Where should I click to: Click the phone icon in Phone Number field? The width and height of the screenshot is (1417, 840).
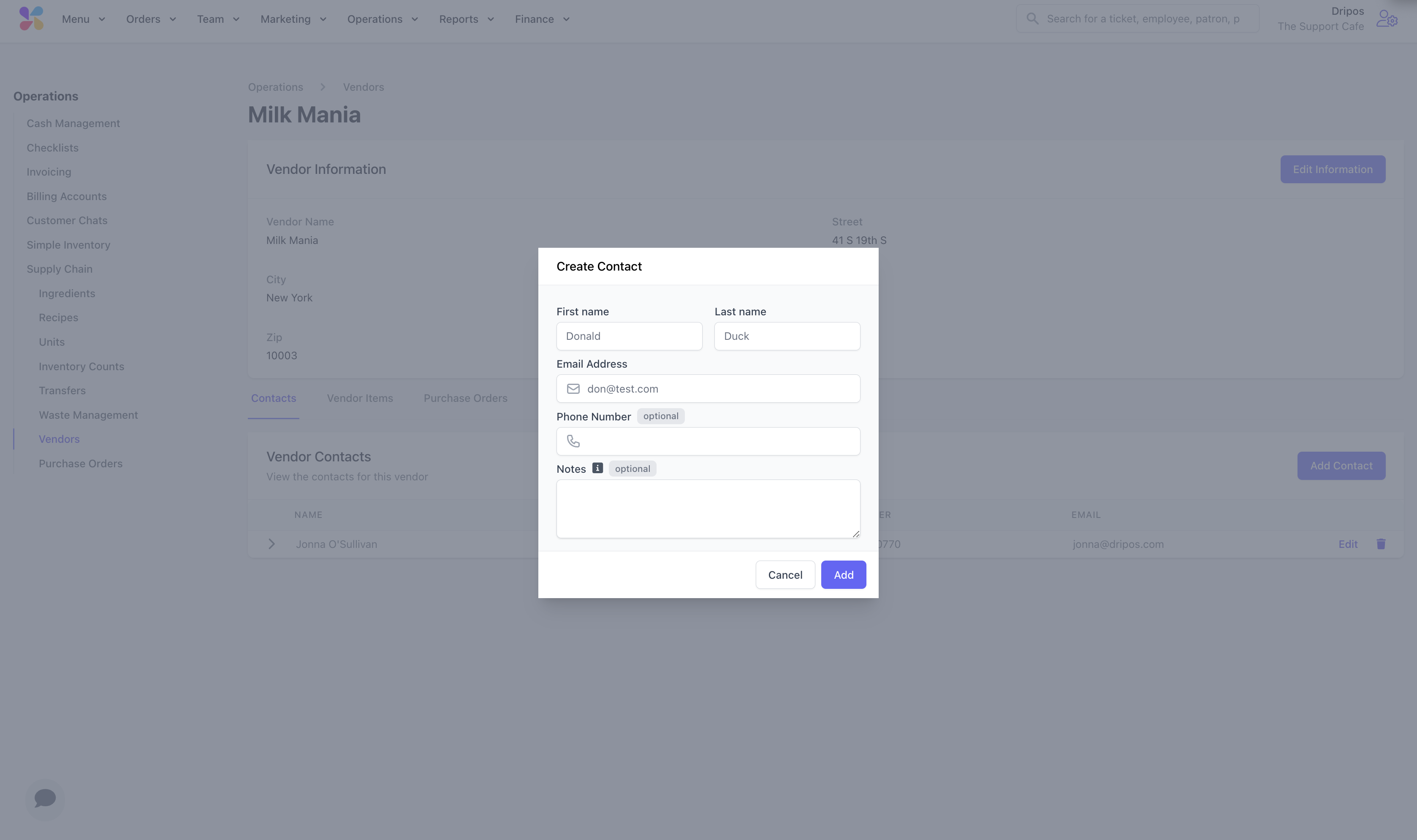pos(573,441)
